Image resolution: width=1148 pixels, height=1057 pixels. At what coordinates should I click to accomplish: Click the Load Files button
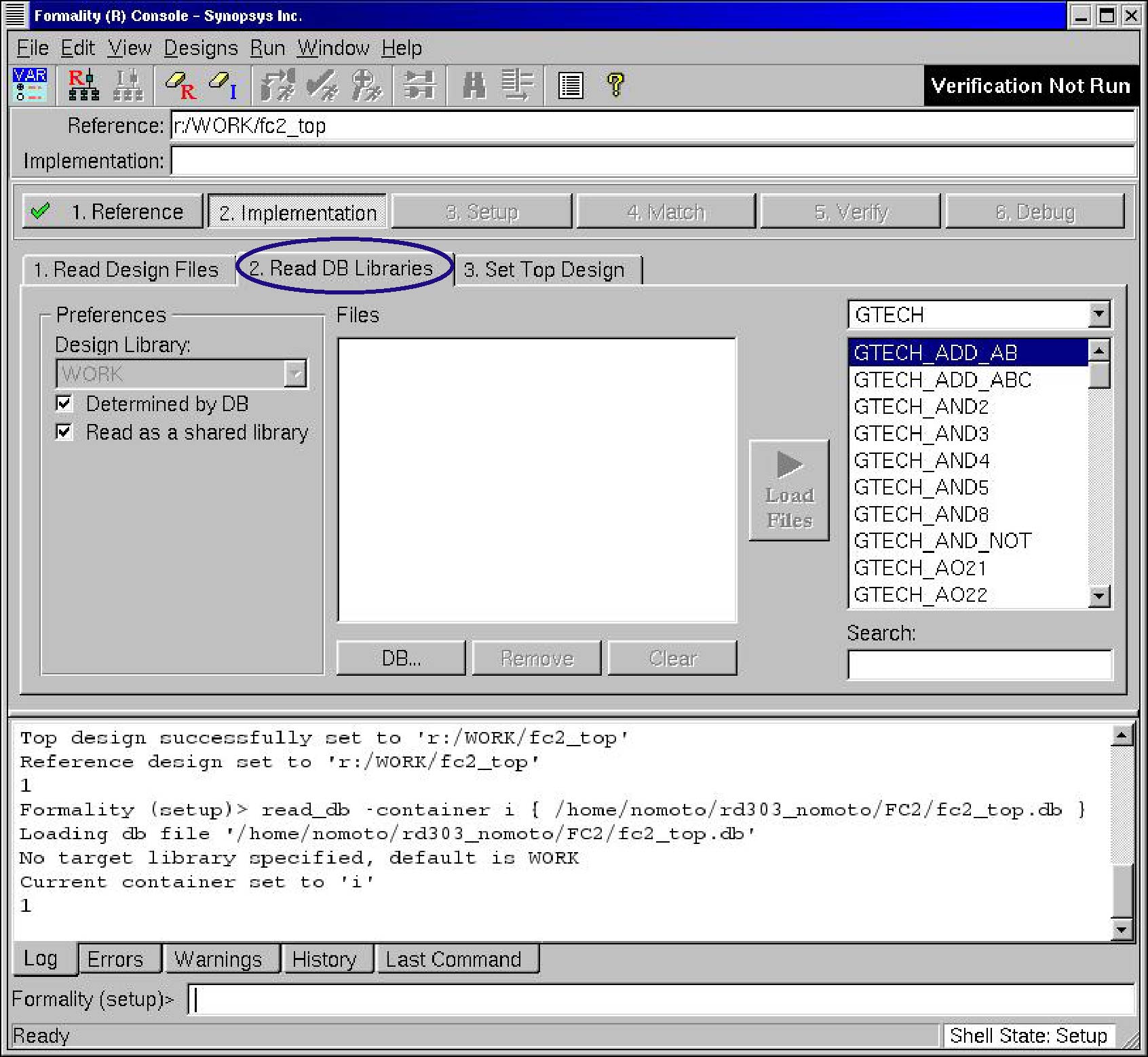[x=789, y=490]
